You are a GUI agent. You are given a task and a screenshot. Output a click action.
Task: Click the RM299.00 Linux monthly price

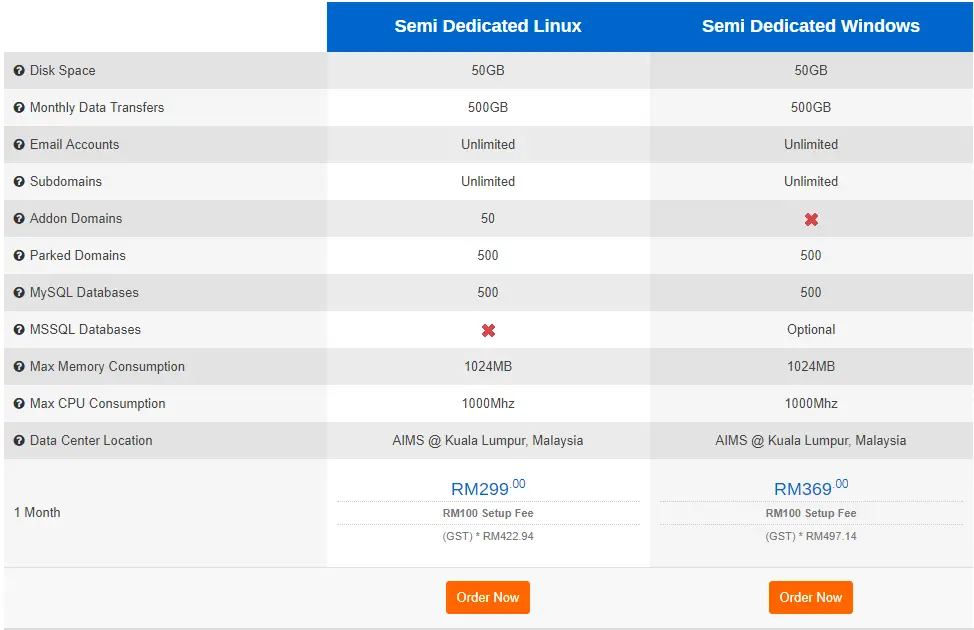pos(488,488)
